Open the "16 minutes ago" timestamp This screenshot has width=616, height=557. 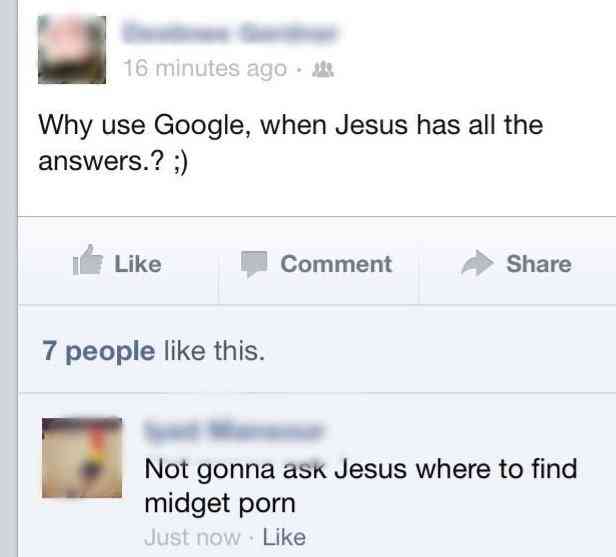point(205,69)
